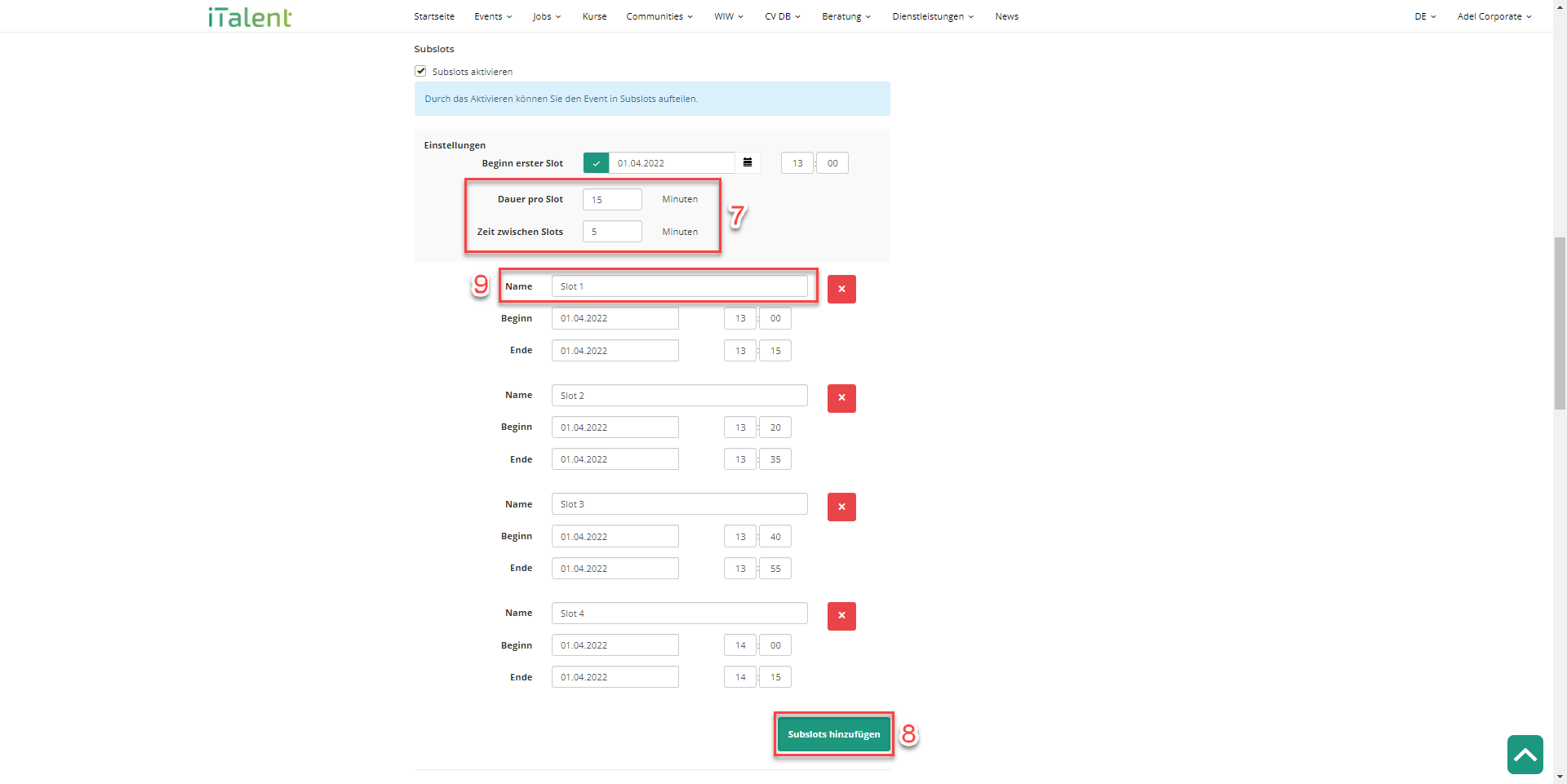Click the scrollbar down arrow
The height and width of the screenshot is (784, 1567).
1560,777
